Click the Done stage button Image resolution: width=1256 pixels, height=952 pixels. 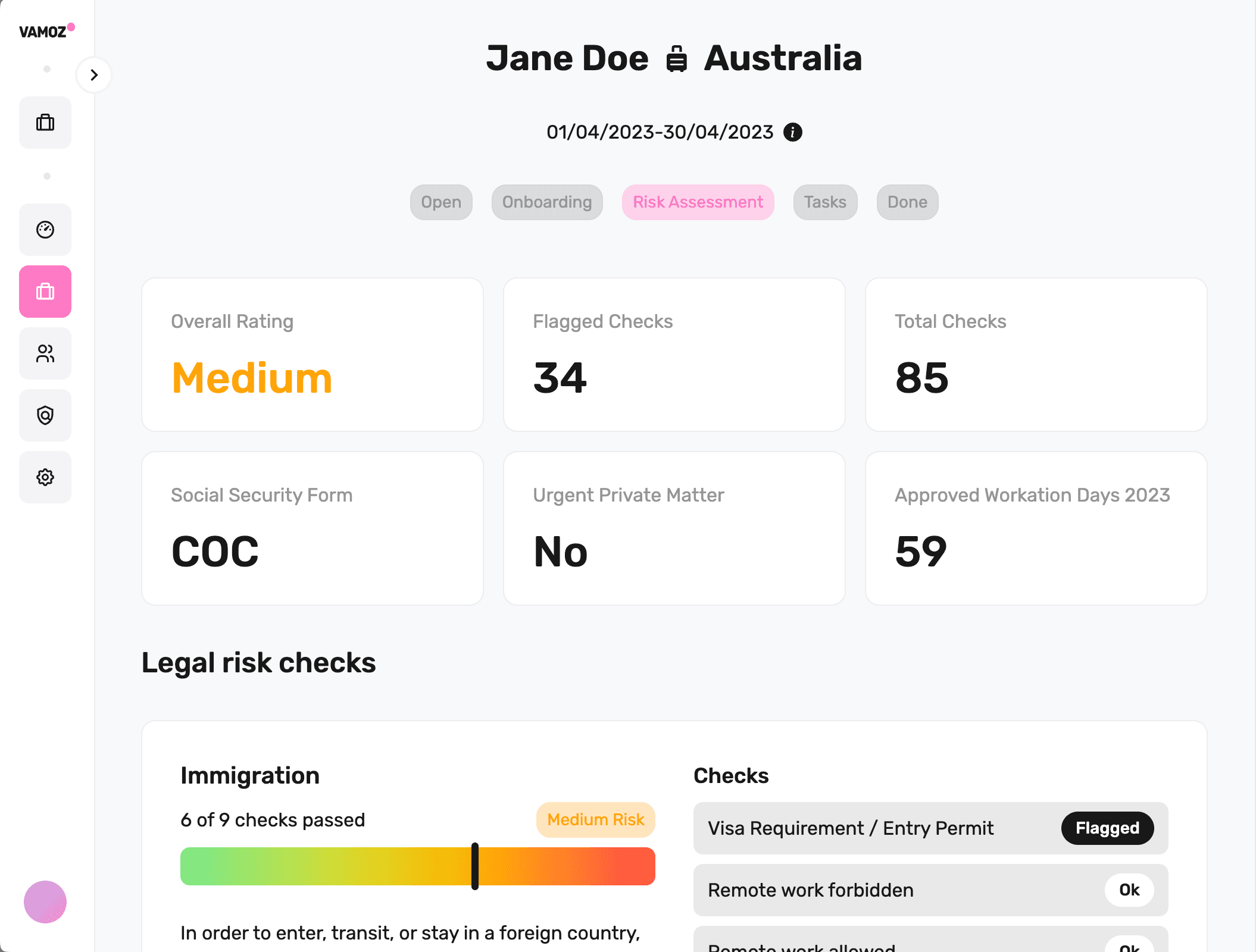tap(907, 202)
